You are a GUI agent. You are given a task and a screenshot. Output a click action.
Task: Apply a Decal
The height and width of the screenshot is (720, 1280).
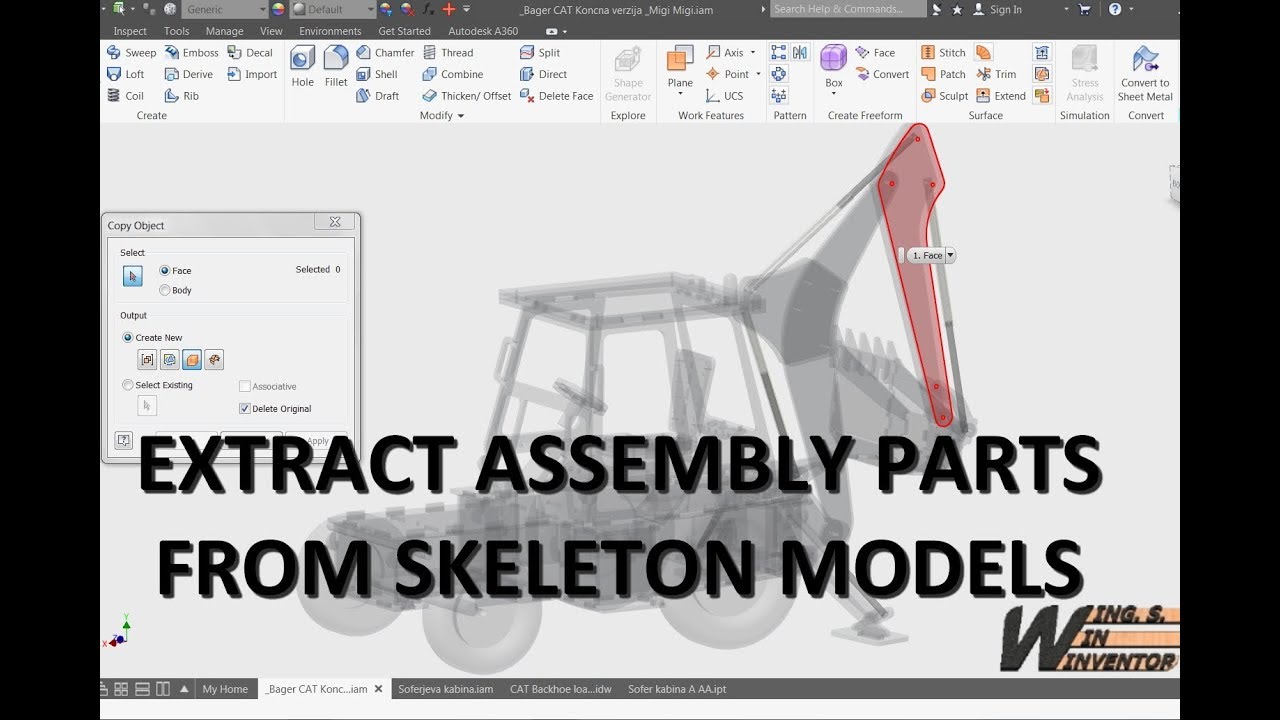250,53
